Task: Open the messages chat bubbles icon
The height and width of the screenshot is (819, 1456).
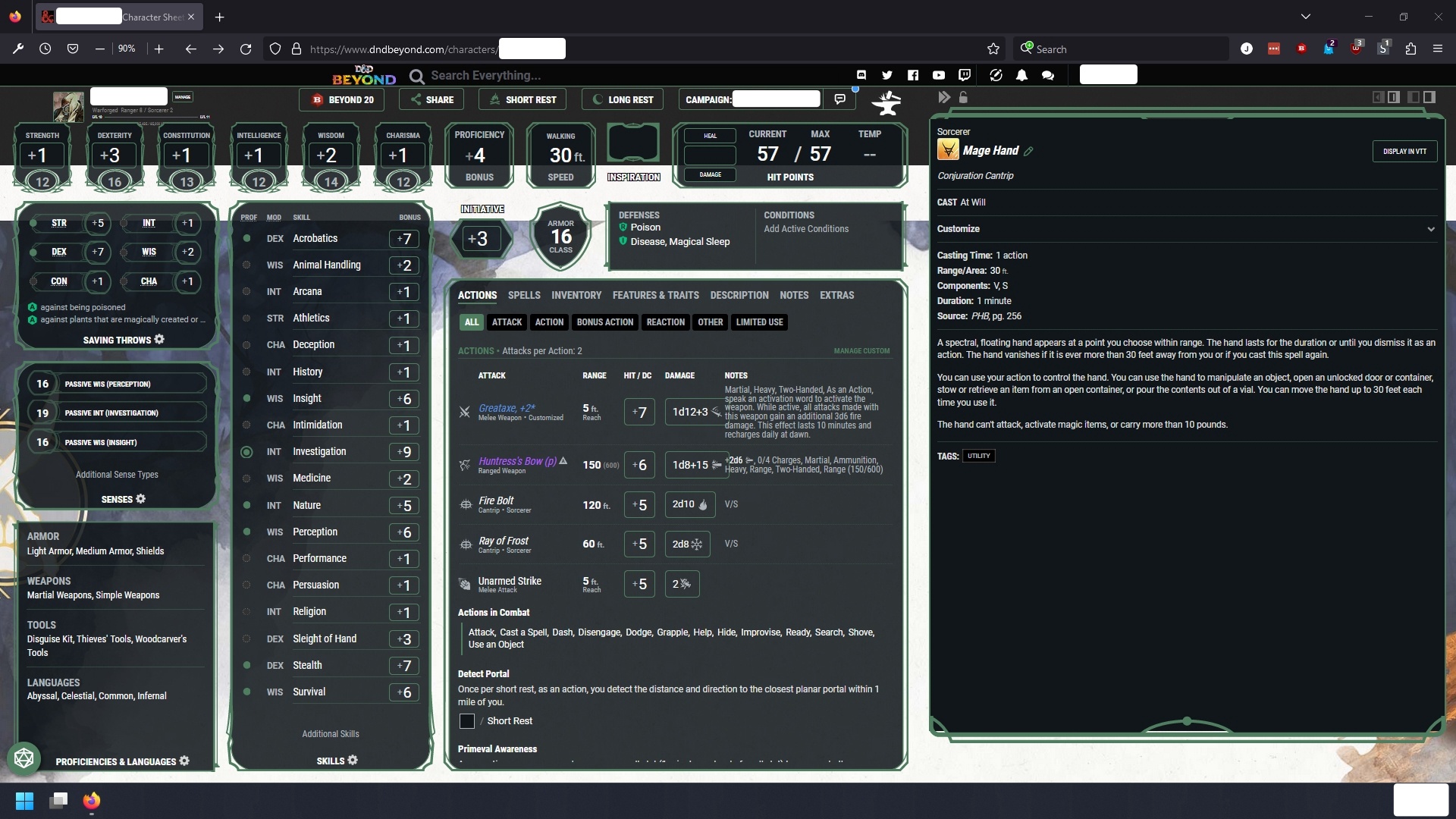Action: (1048, 75)
